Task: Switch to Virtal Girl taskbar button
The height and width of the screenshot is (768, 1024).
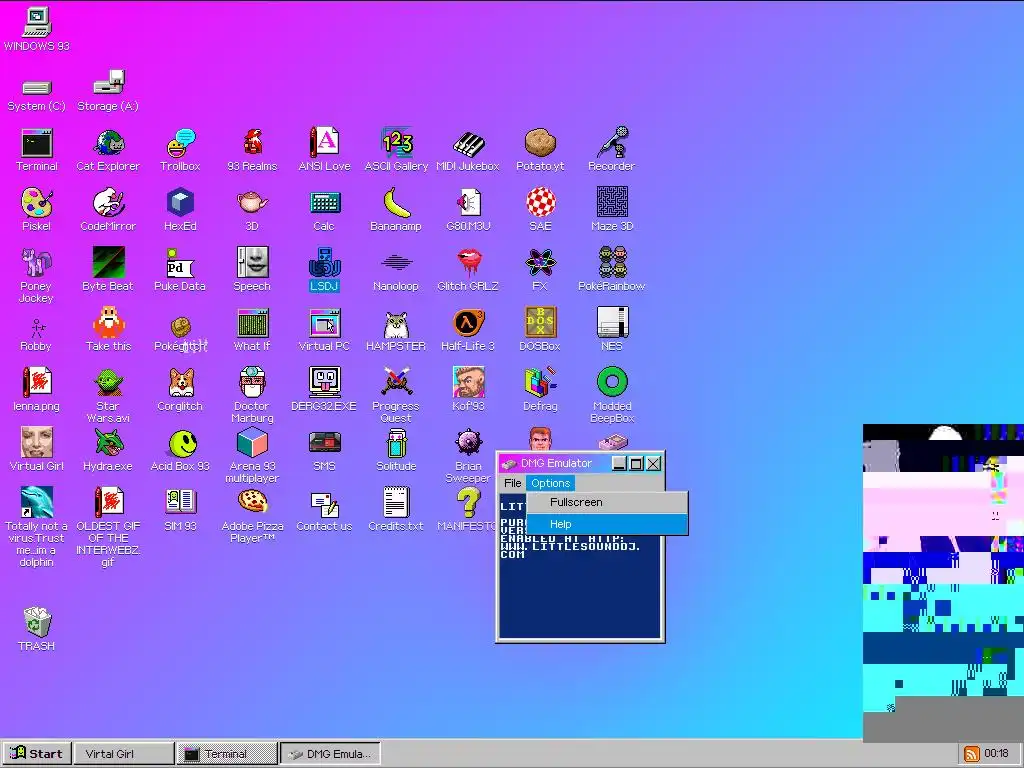Action: point(123,753)
